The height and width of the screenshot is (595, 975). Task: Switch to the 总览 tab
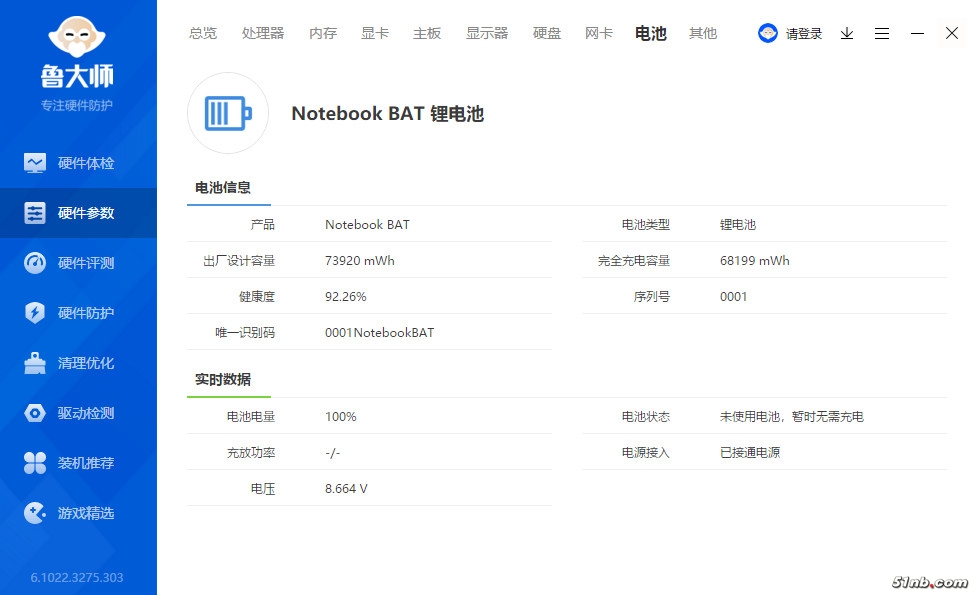click(x=203, y=33)
